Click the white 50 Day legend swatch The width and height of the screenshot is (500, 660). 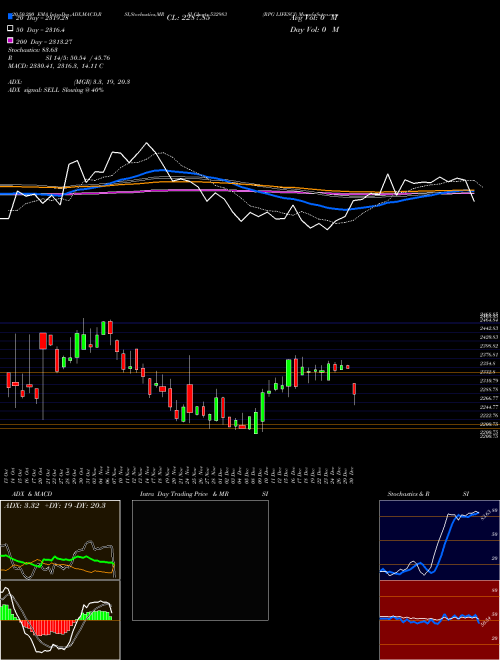10,29
